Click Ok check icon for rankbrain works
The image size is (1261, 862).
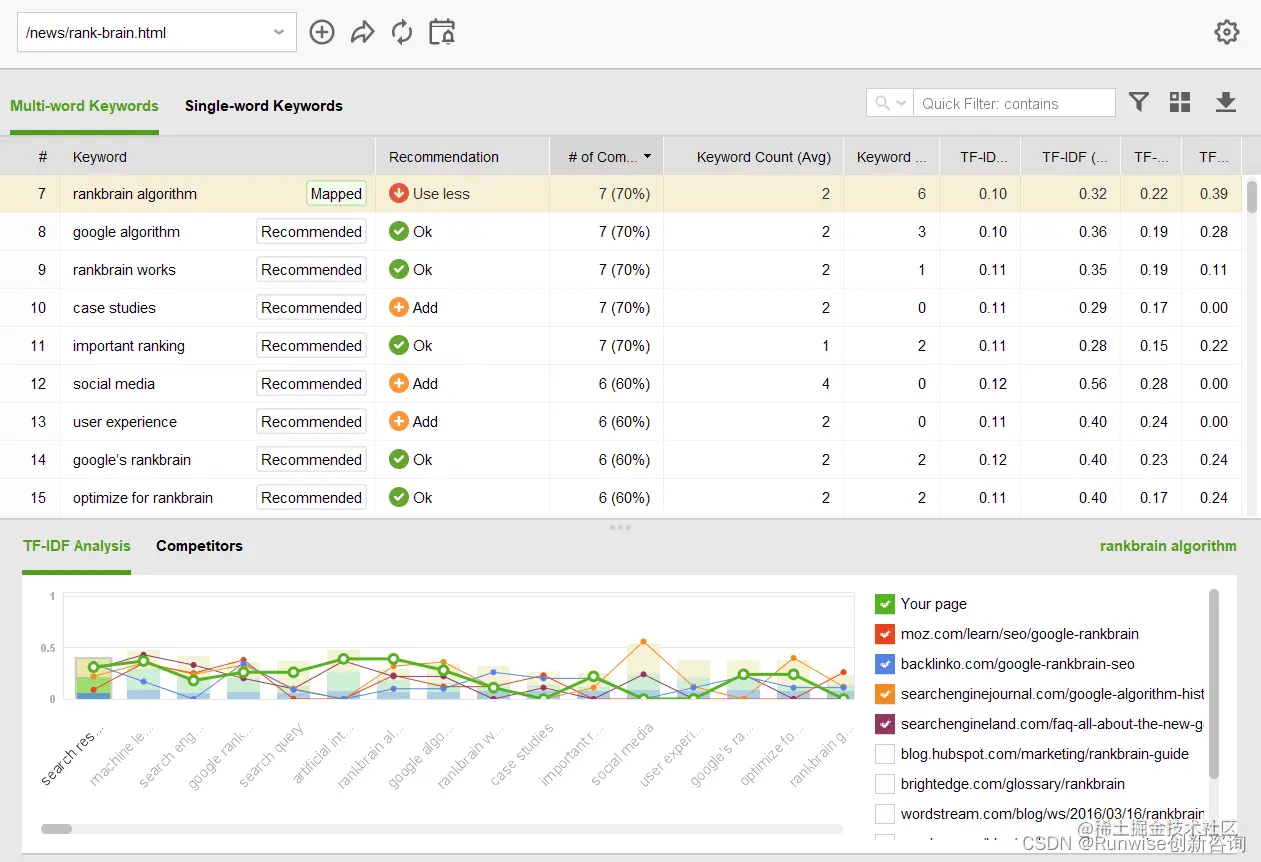399,270
